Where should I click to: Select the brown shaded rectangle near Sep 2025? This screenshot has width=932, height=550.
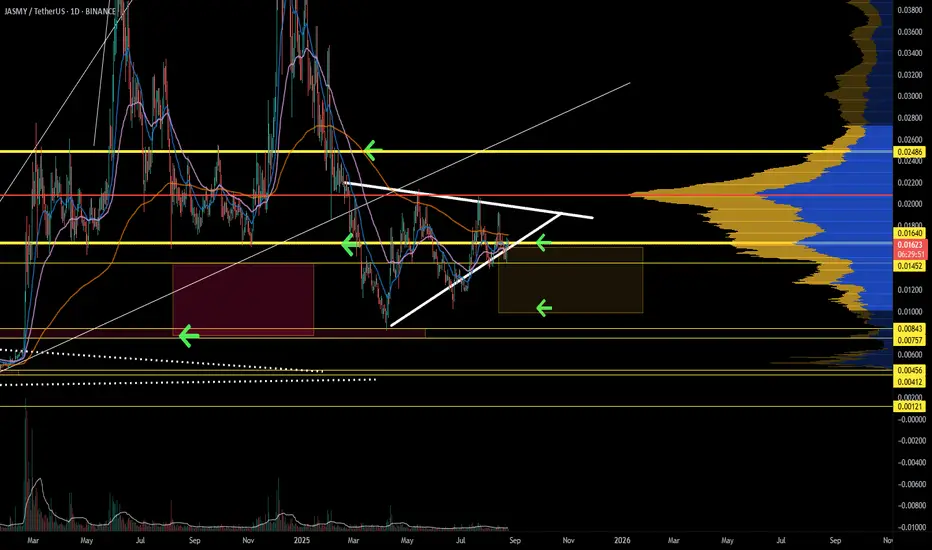571,280
